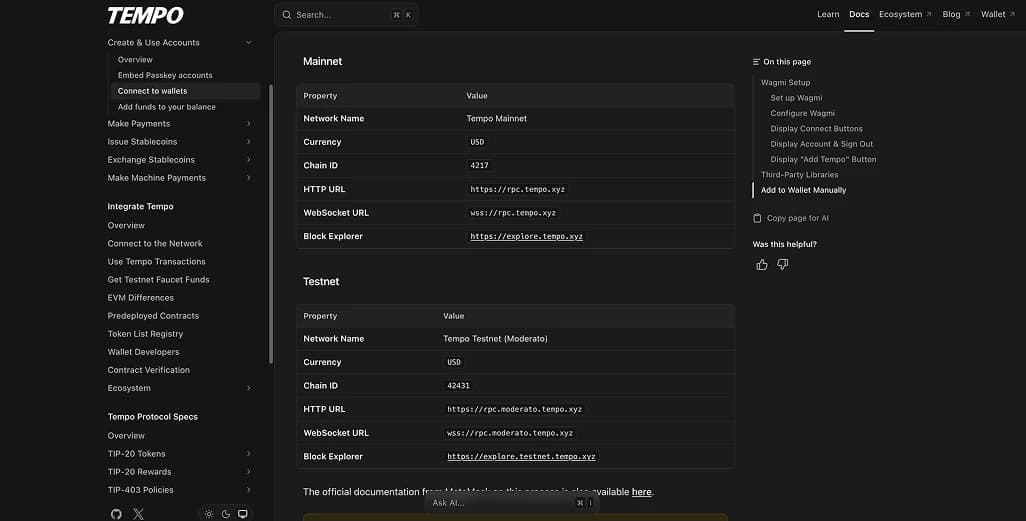Expand the TIP-20 Tokens section

coord(249,454)
